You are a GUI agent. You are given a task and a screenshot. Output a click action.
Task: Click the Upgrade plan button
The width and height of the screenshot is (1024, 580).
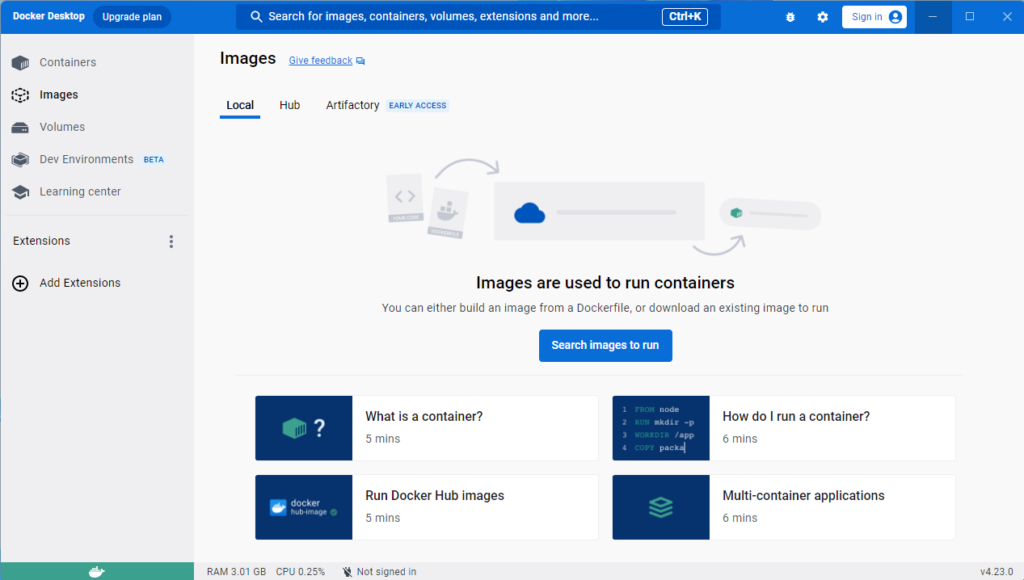[132, 17]
